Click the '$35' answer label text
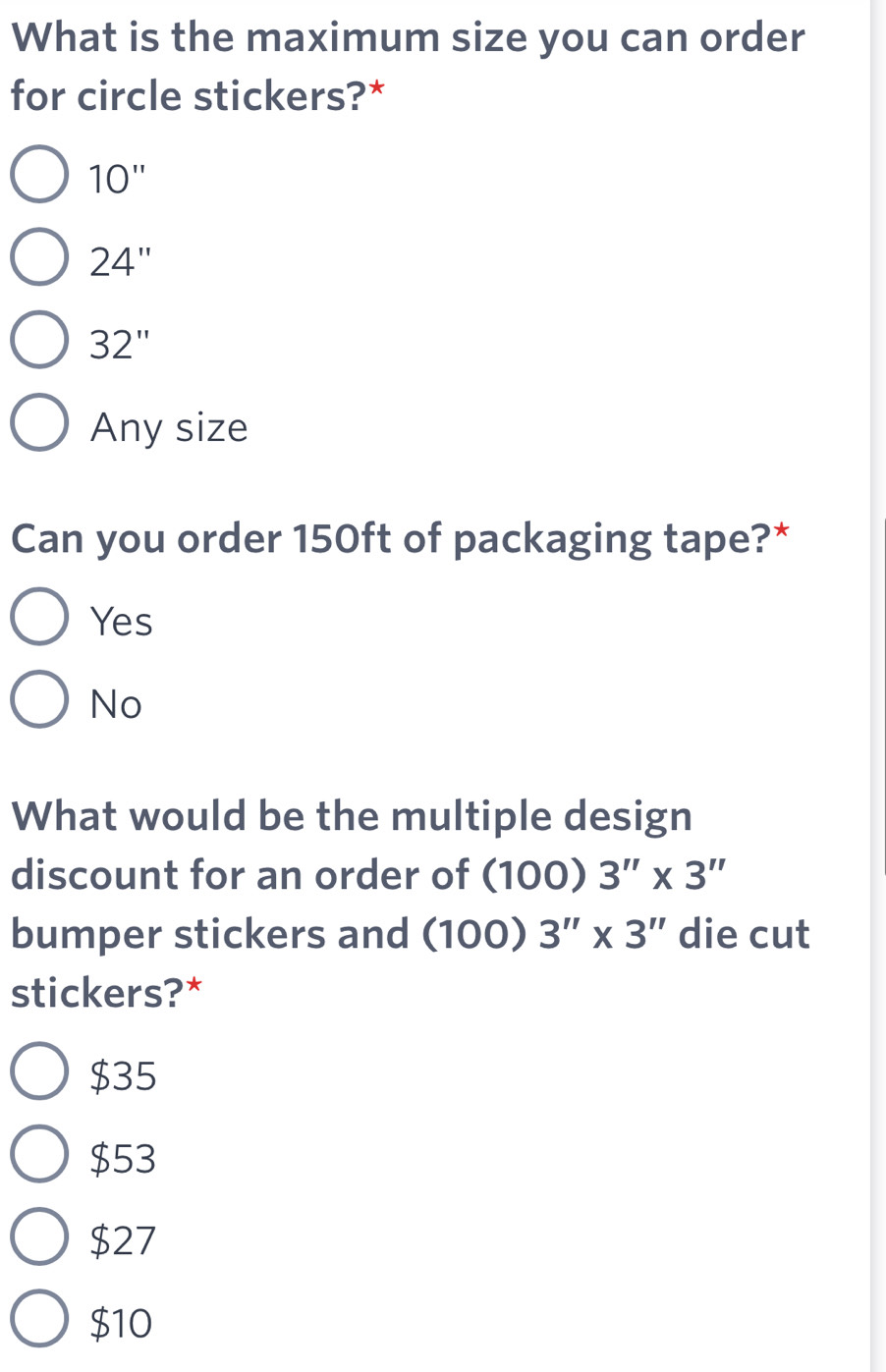The image size is (886, 1372). (123, 1076)
